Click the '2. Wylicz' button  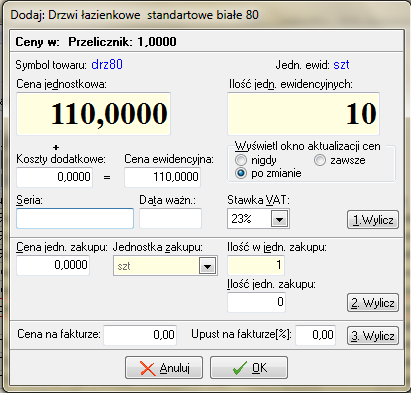[x=373, y=303]
